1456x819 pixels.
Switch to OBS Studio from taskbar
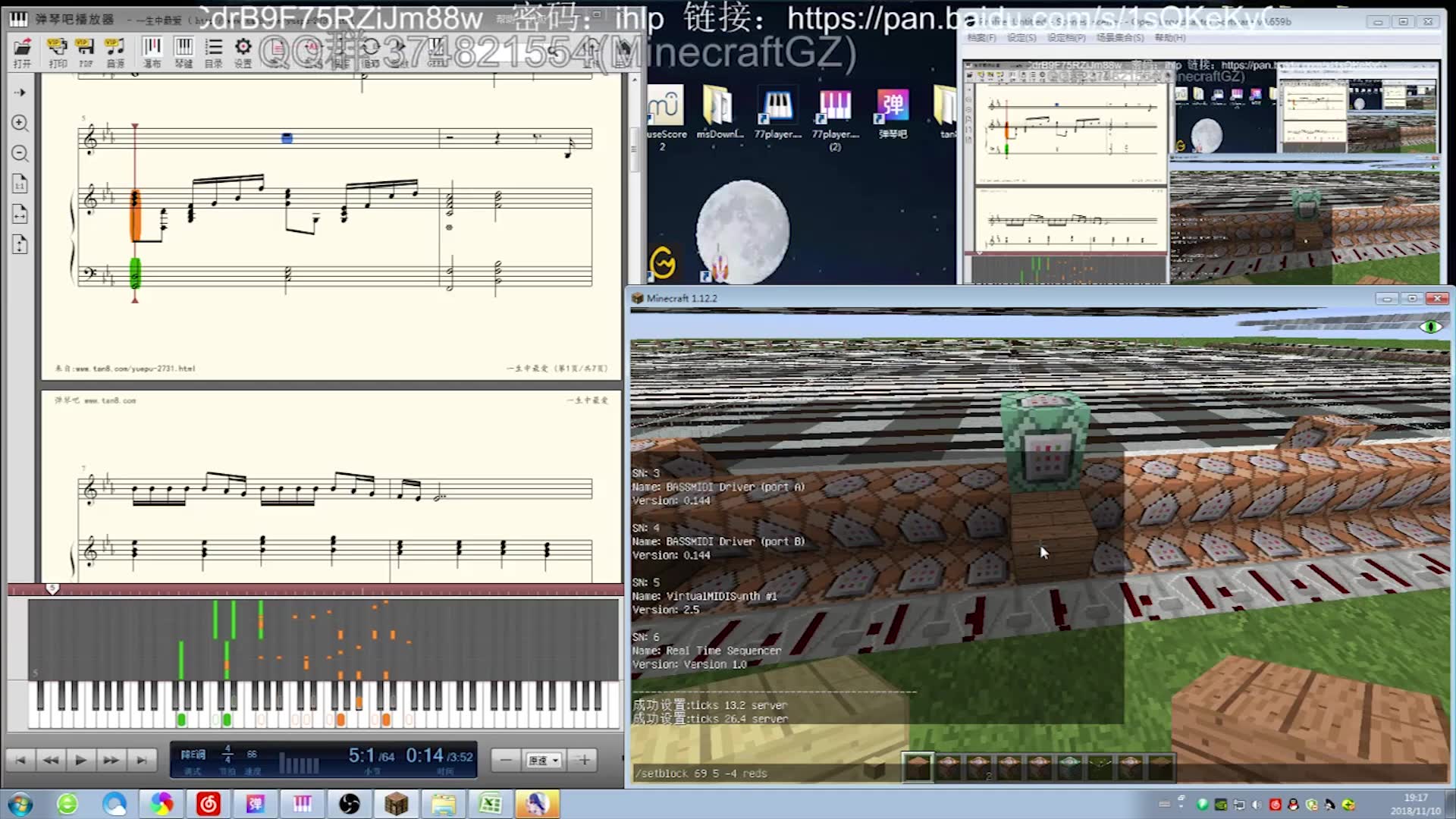[x=350, y=804]
